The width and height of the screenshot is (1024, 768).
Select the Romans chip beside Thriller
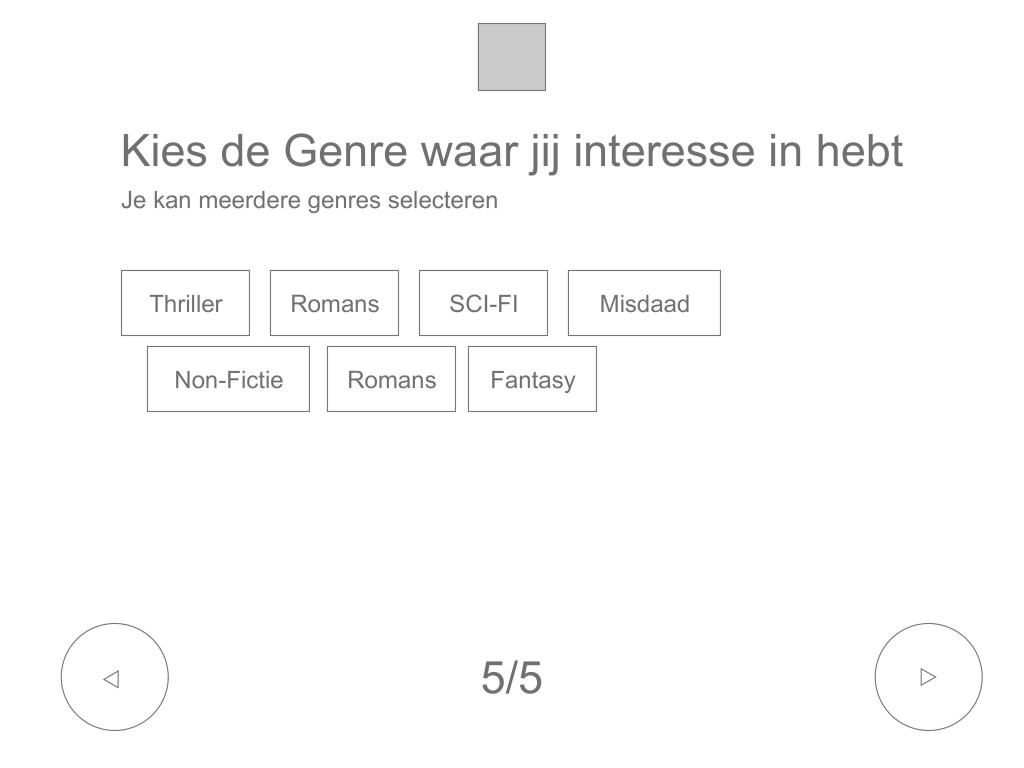click(334, 303)
